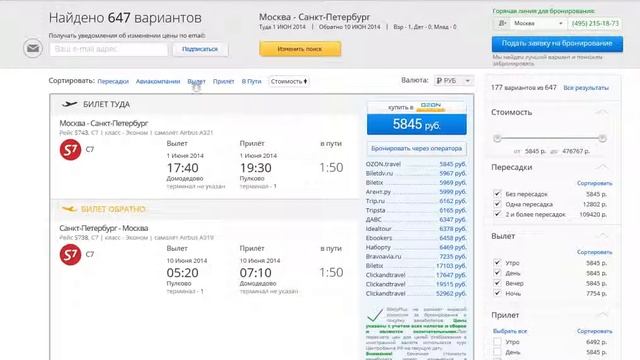Sort results by Вылет in the top sort bar

[x=196, y=81]
